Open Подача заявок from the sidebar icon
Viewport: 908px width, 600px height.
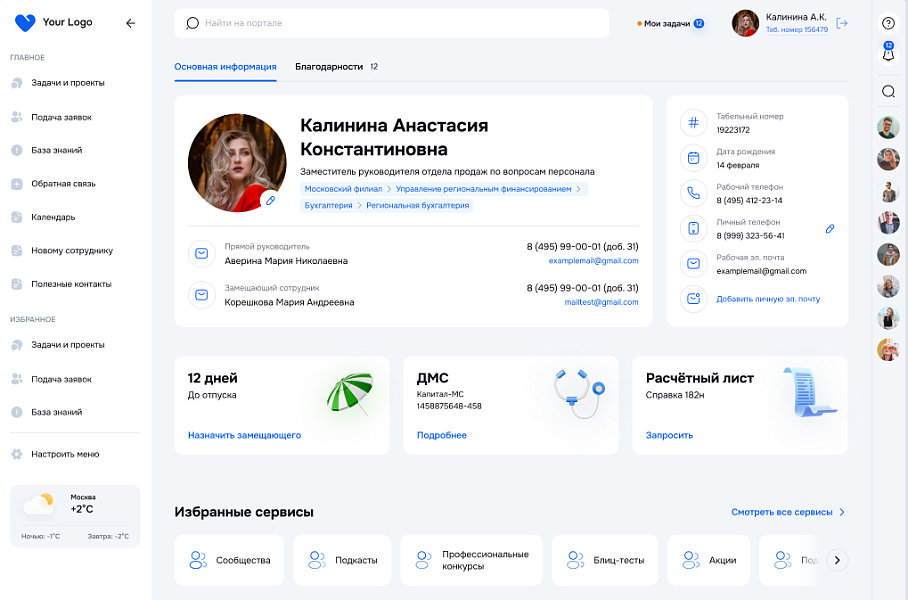point(16,116)
